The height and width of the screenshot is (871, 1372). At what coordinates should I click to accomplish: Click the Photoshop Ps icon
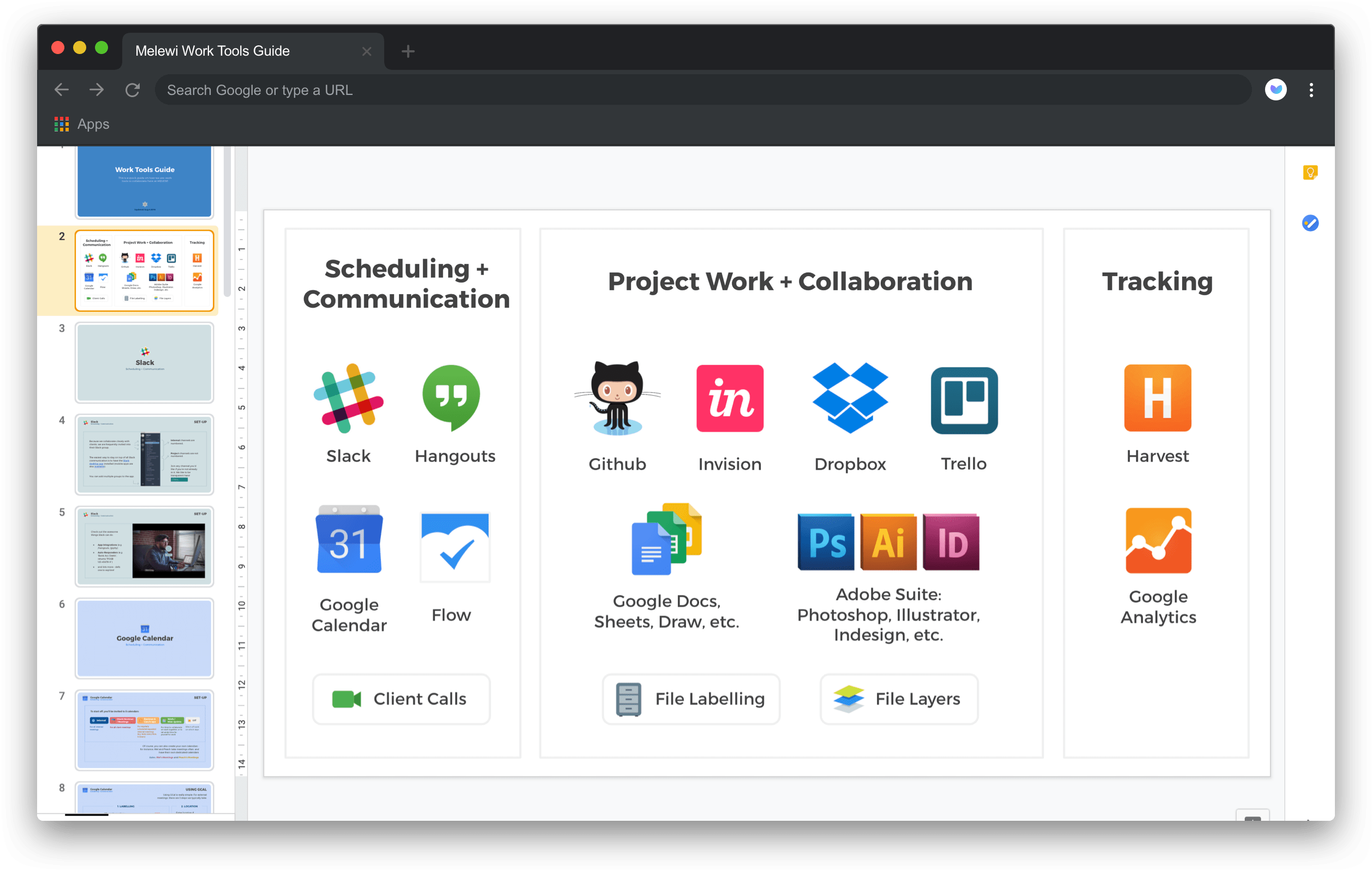[x=826, y=542]
